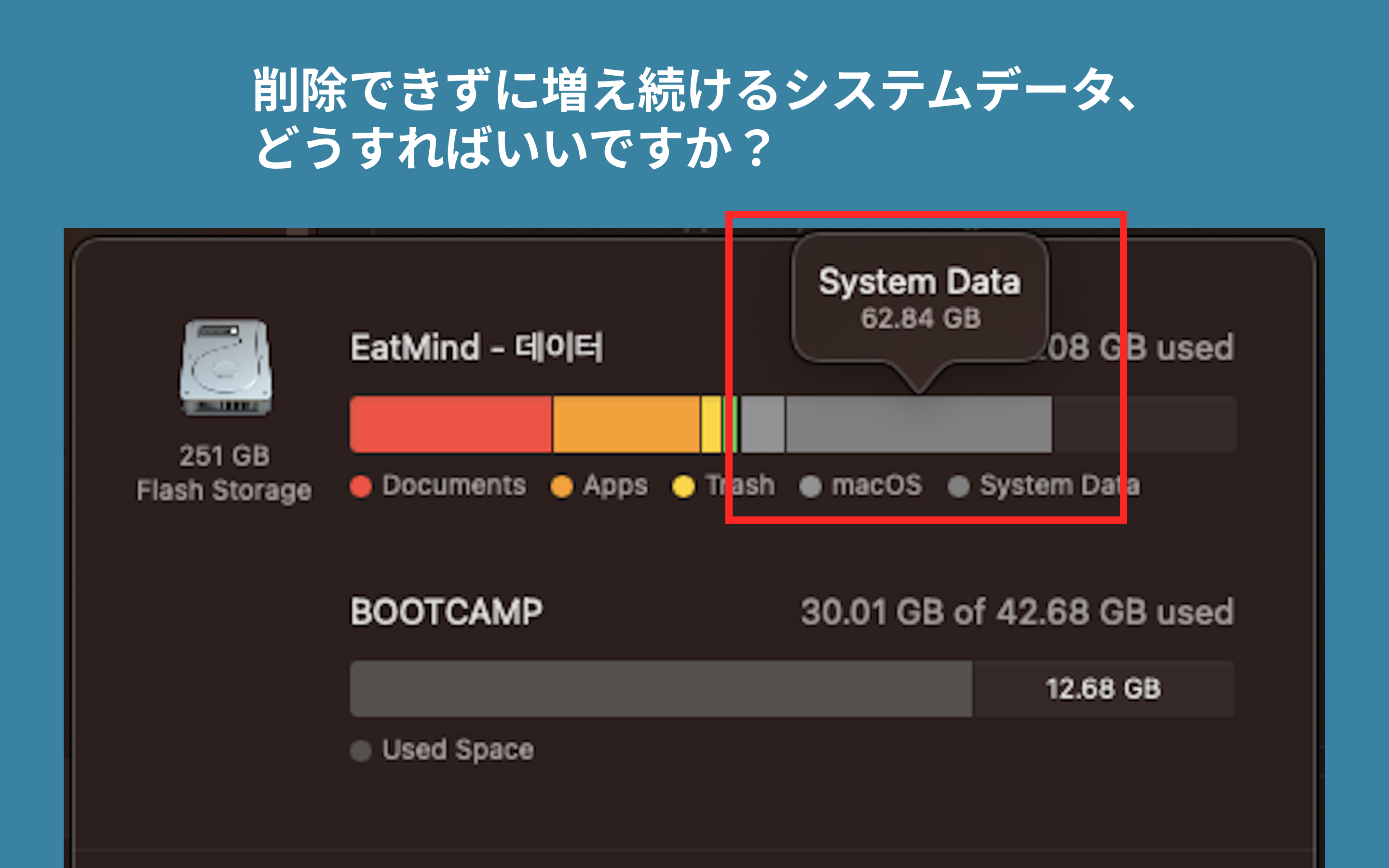
Task: Click the System Data legend dot
Action: tap(958, 486)
